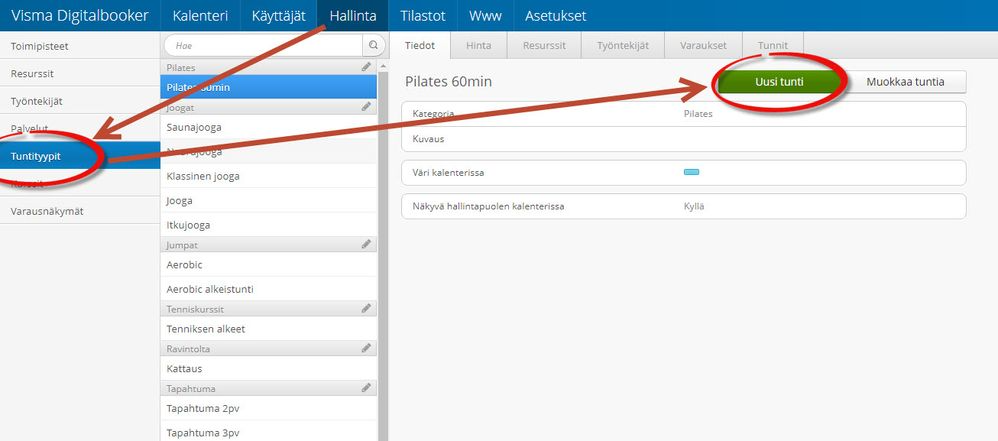Click the class list scrollbar thumb

tap(383, 256)
